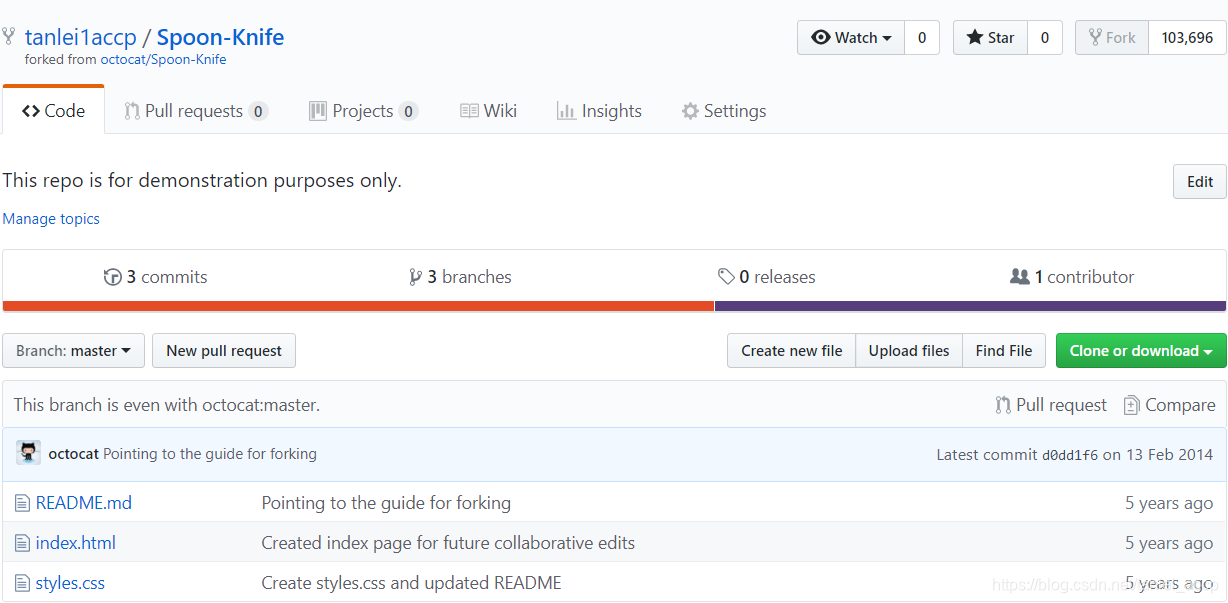View 0 releases page
The height and width of the screenshot is (603, 1228).
coord(766,277)
